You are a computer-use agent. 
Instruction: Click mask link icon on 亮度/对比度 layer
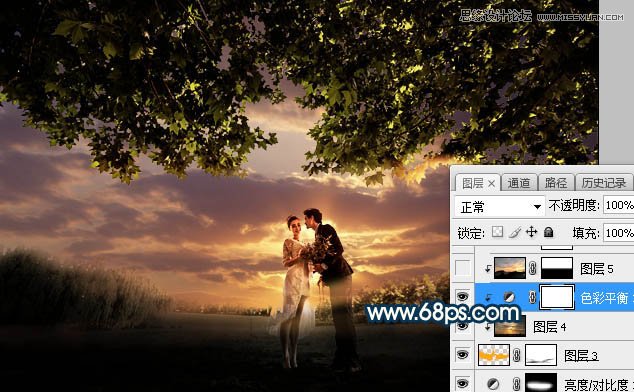[x=516, y=383]
